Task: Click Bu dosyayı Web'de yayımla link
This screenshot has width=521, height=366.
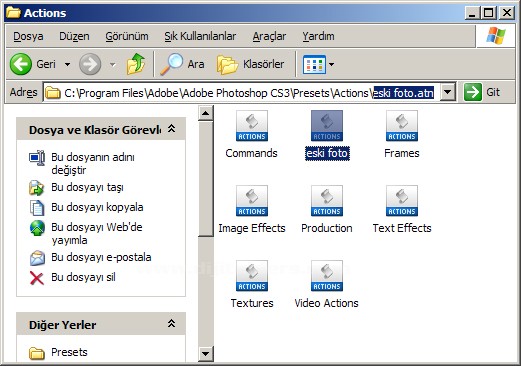Action: (97, 233)
